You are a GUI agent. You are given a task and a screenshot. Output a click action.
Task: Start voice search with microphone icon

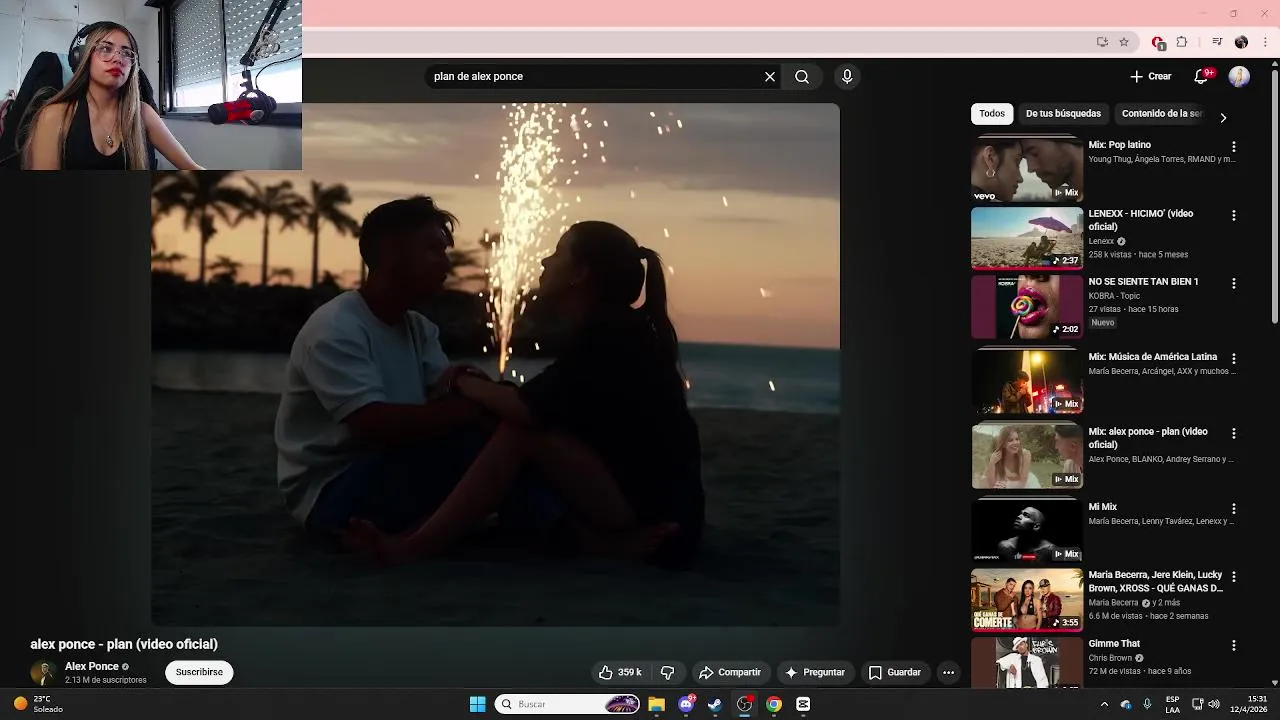click(x=847, y=76)
